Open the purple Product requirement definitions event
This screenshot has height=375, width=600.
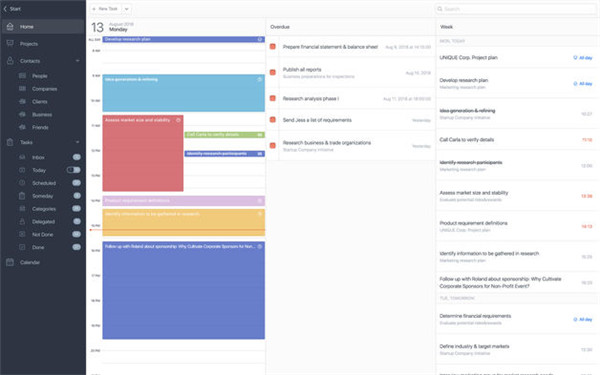click(184, 201)
